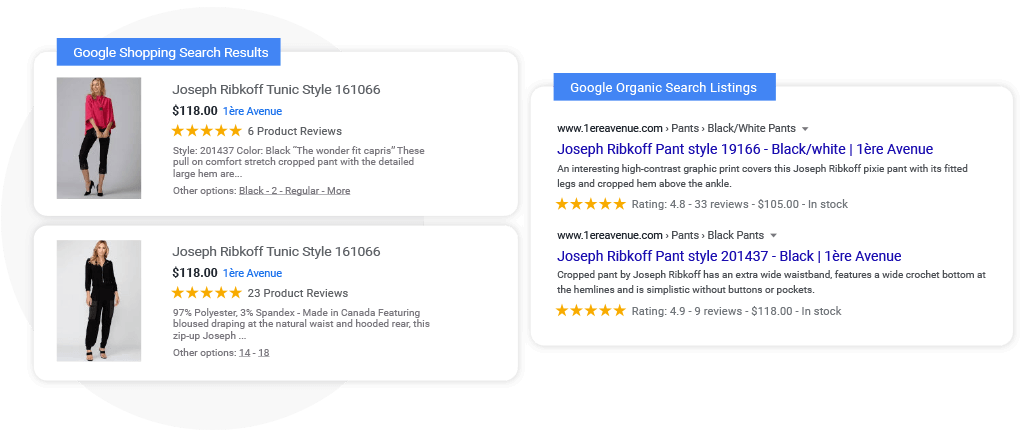This screenshot has height=442, width=1021.
Task: Open Joseph Ribkoff Pant style 19166 link
Action: click(x=745, y=149)
